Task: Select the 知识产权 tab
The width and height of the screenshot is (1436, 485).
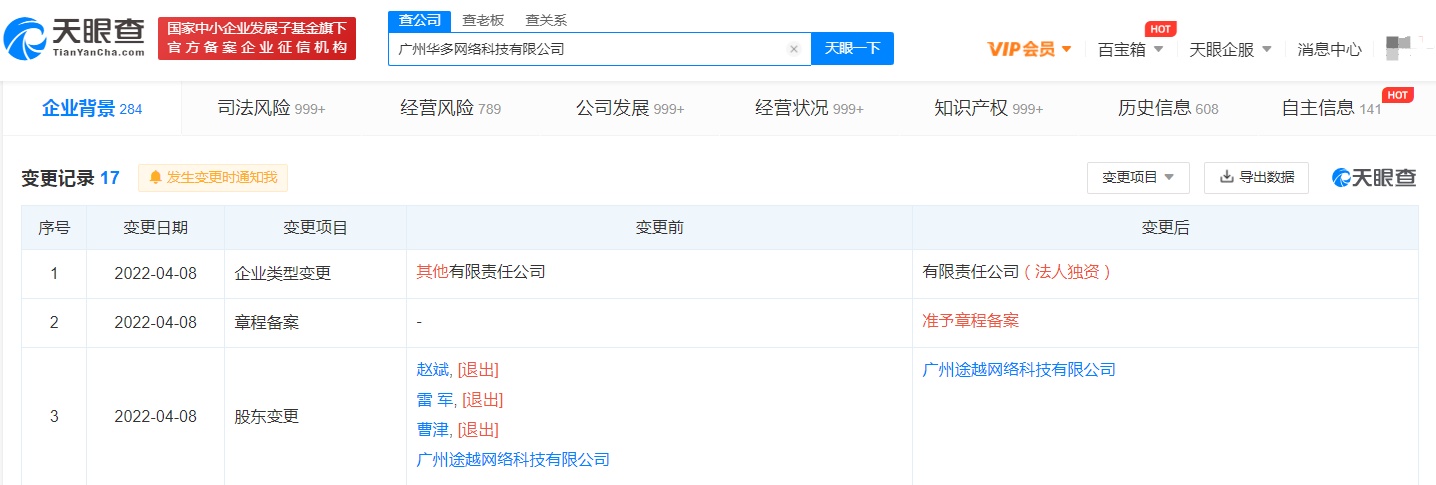Action: point(988,108)
